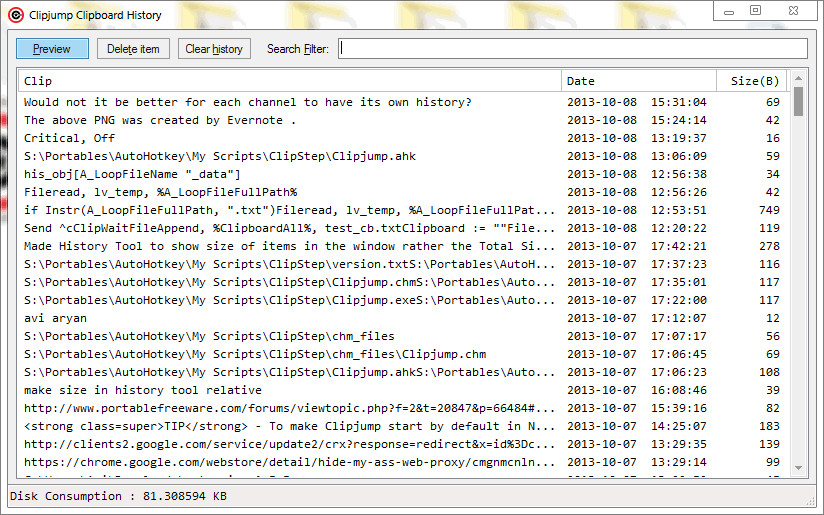Sort by the Clip column header
The width and height of the screenshot is (824, 515).
[290, 81]
